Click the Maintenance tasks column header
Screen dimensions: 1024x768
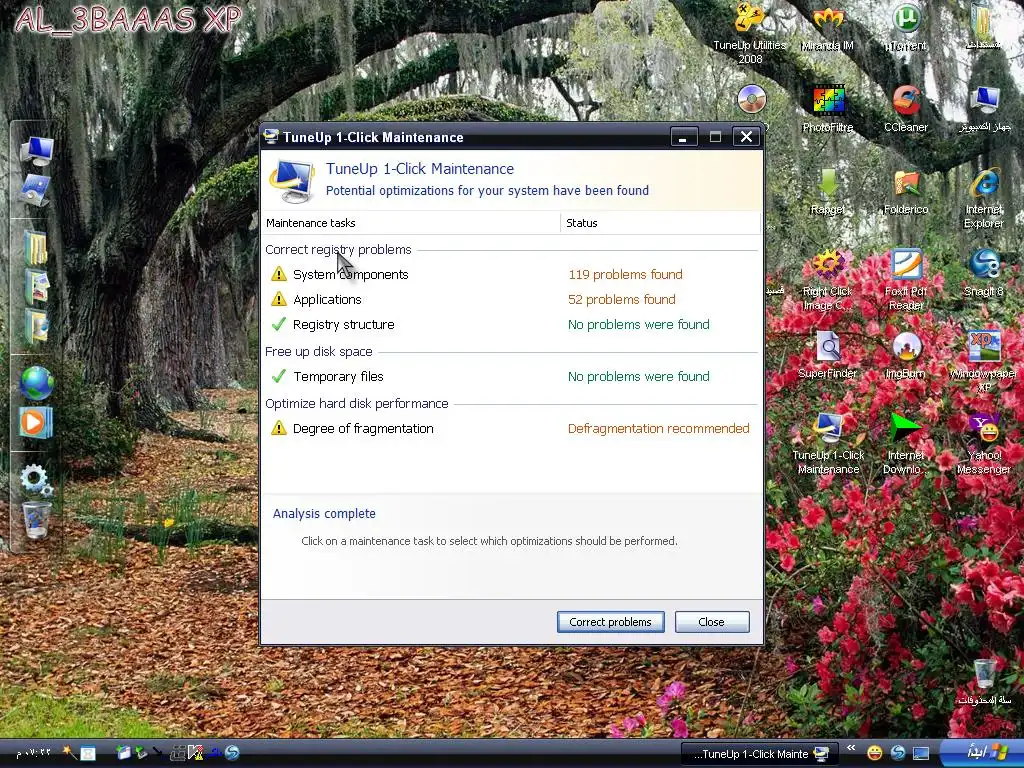pos(411,223)
